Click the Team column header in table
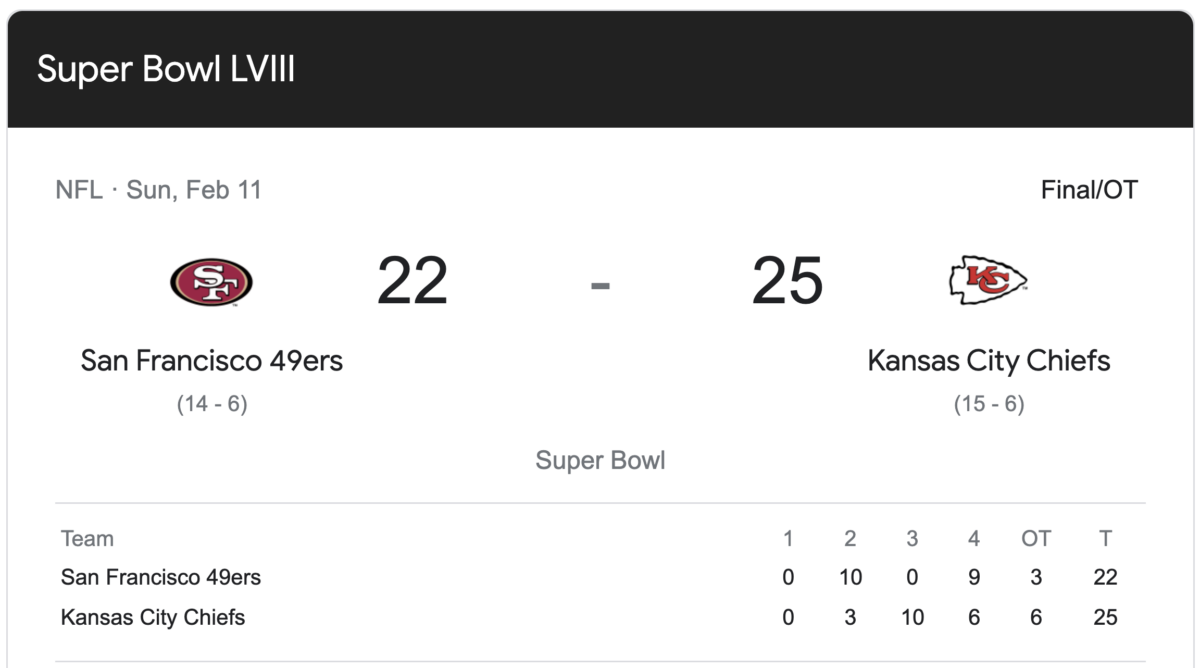This screenshot has width=1200, height=668. click(x=87, y=539)
